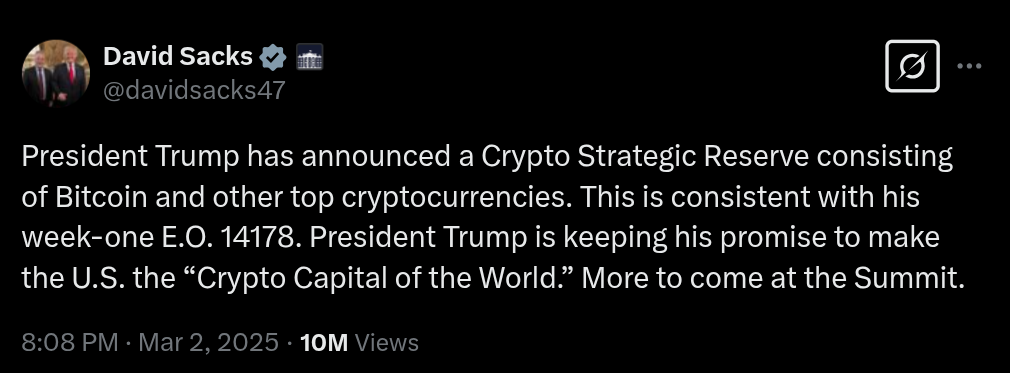Click the word Summit ending the post
Screen dimensions: 1010x373
pyautogui.click(x=909, y=278)
